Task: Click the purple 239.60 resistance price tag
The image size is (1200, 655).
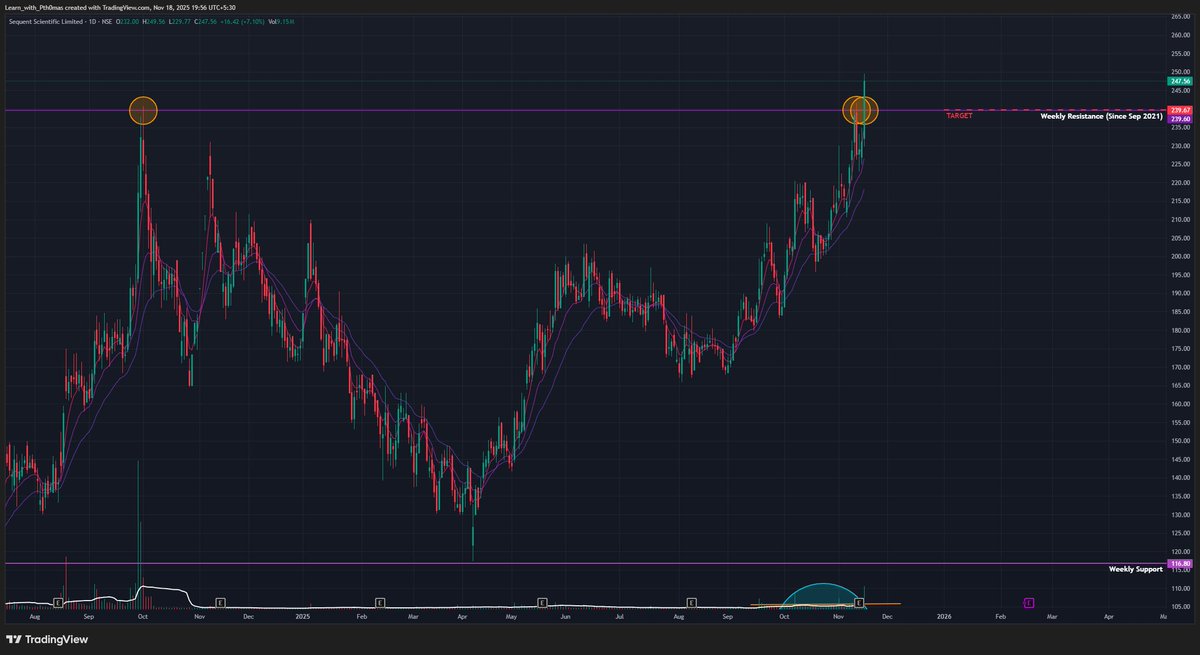Action: click(1180, 119)
